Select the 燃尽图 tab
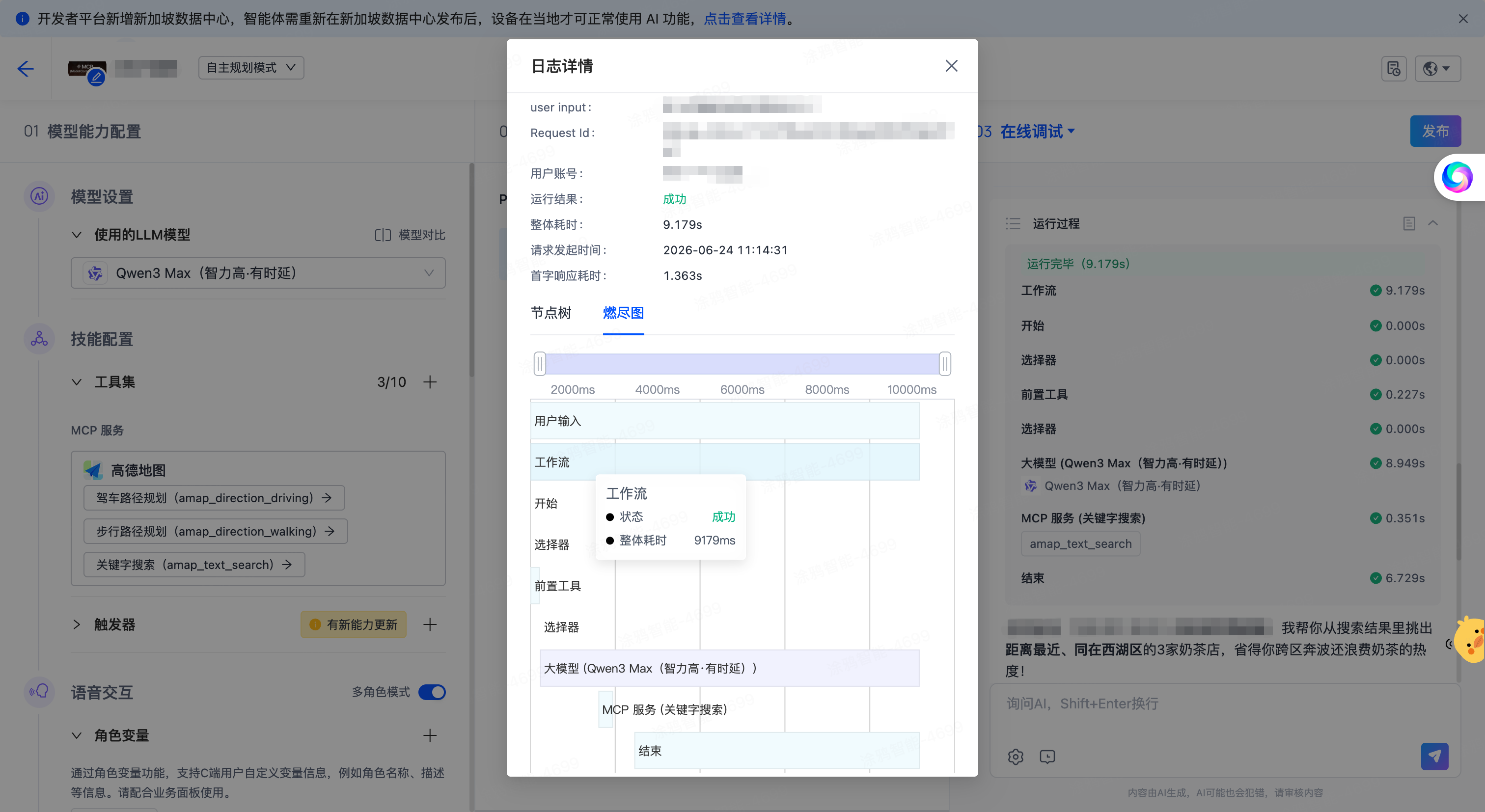Viewport: 1485px width, 812px height. pos(623,313)
